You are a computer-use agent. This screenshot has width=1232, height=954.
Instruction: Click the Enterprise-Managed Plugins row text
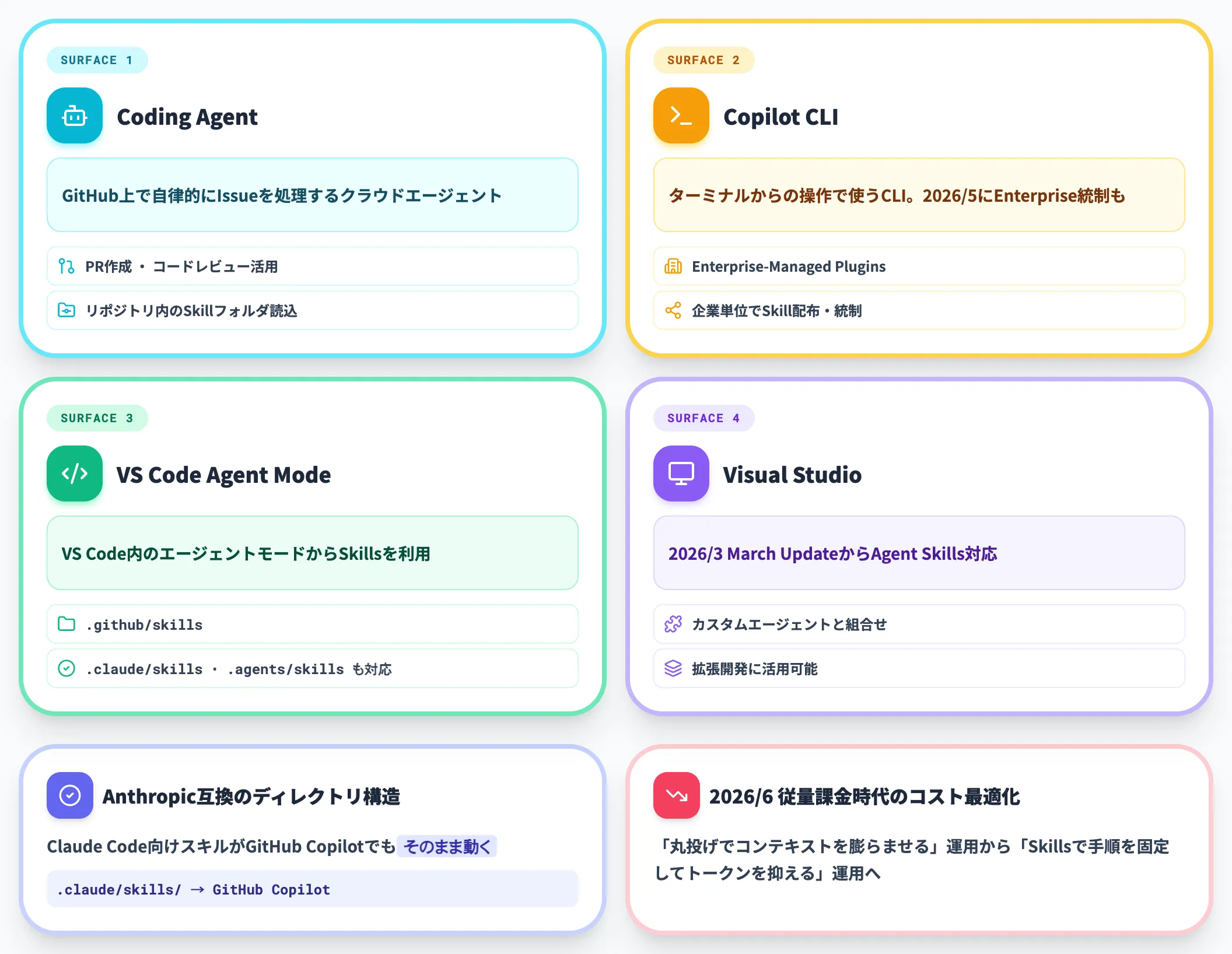[789, 266]
